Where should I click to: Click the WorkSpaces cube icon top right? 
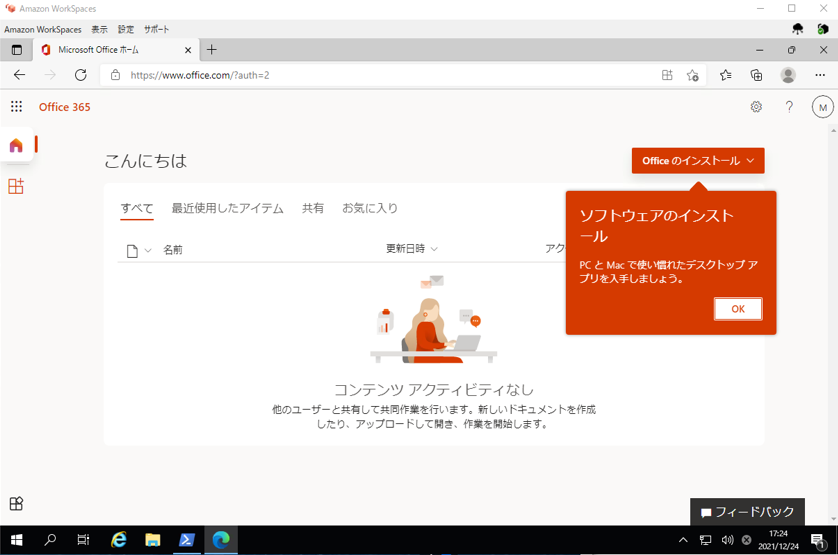click(823, 29)
